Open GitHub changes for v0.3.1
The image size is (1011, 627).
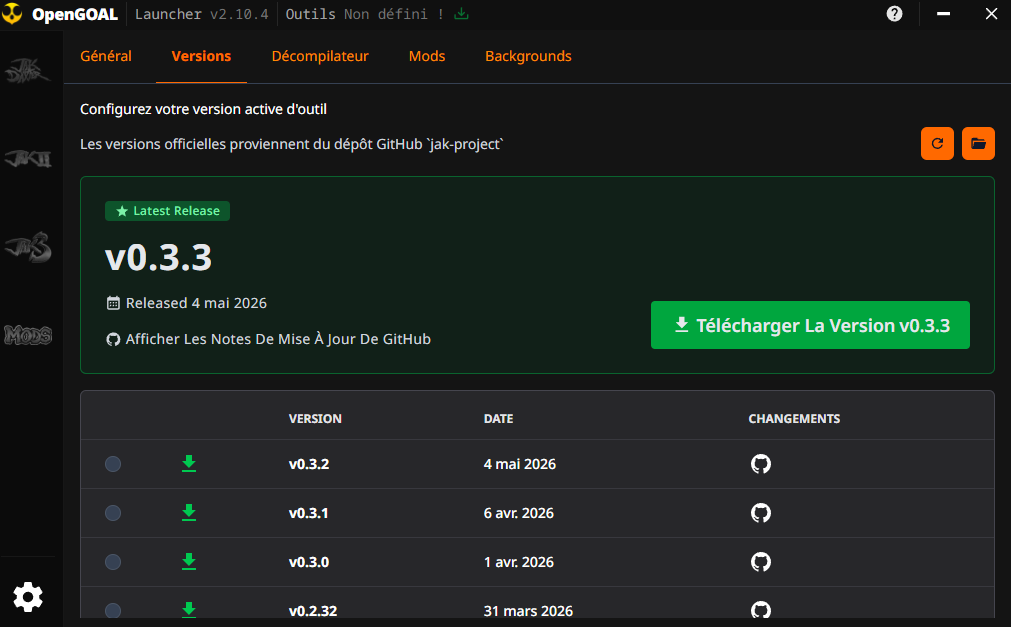click(761, 513)
